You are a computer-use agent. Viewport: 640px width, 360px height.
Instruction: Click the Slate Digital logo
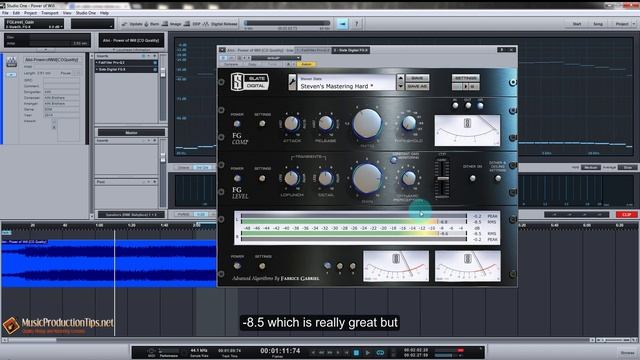coord(250,82)
